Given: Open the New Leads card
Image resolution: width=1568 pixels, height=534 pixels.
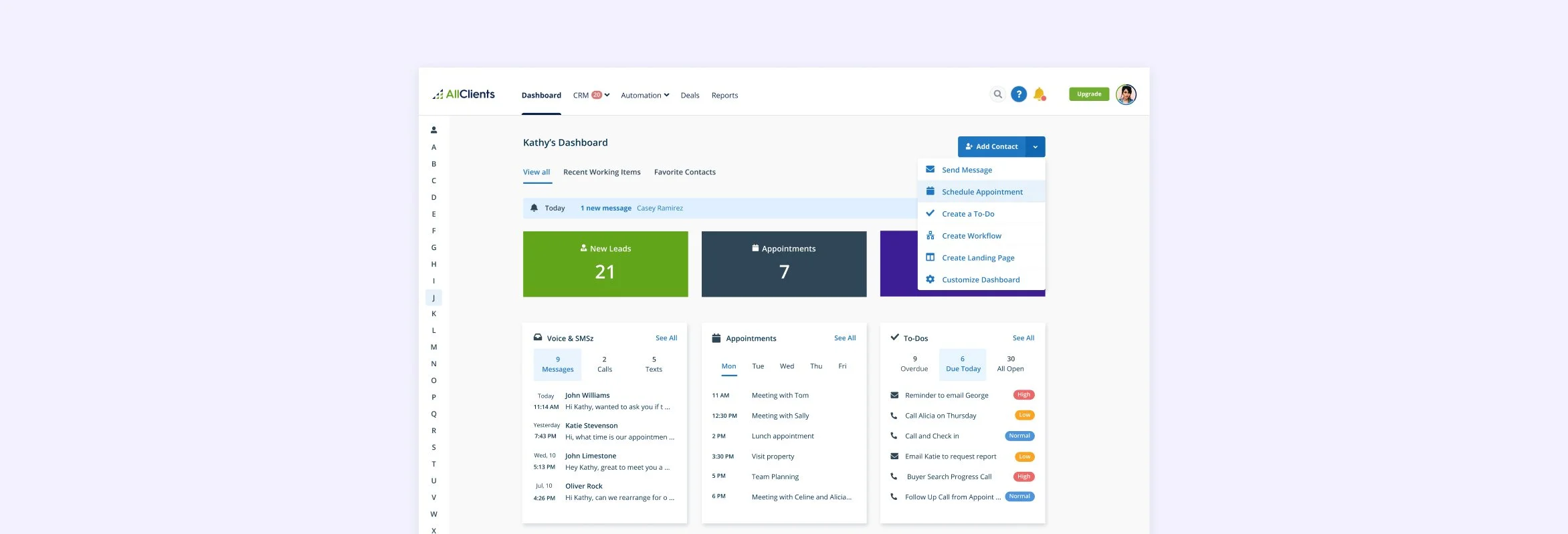Looking at the screenshot, I should click(x=605, y=264).
